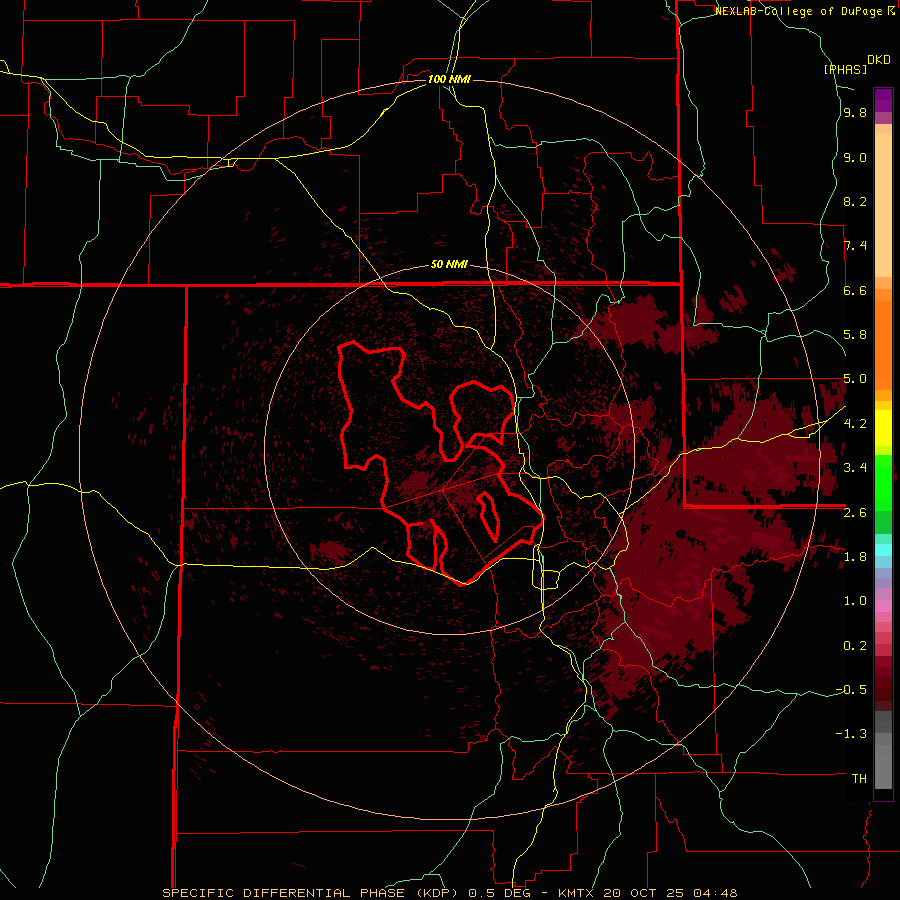
Task: Click the -1.3 value on color scale
Action: [851, 734]
